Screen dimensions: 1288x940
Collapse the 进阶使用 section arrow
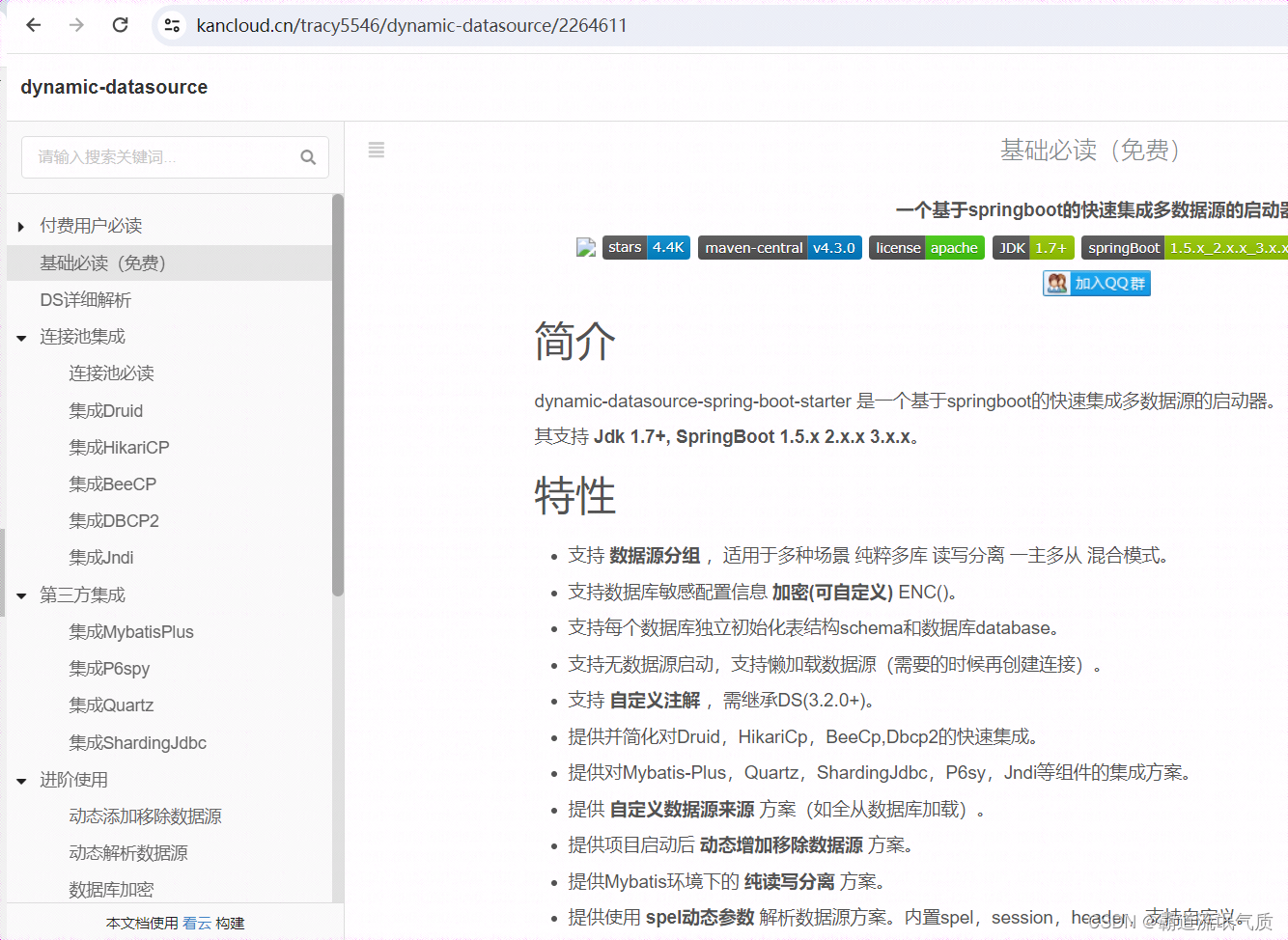click(x=21, y=781)
